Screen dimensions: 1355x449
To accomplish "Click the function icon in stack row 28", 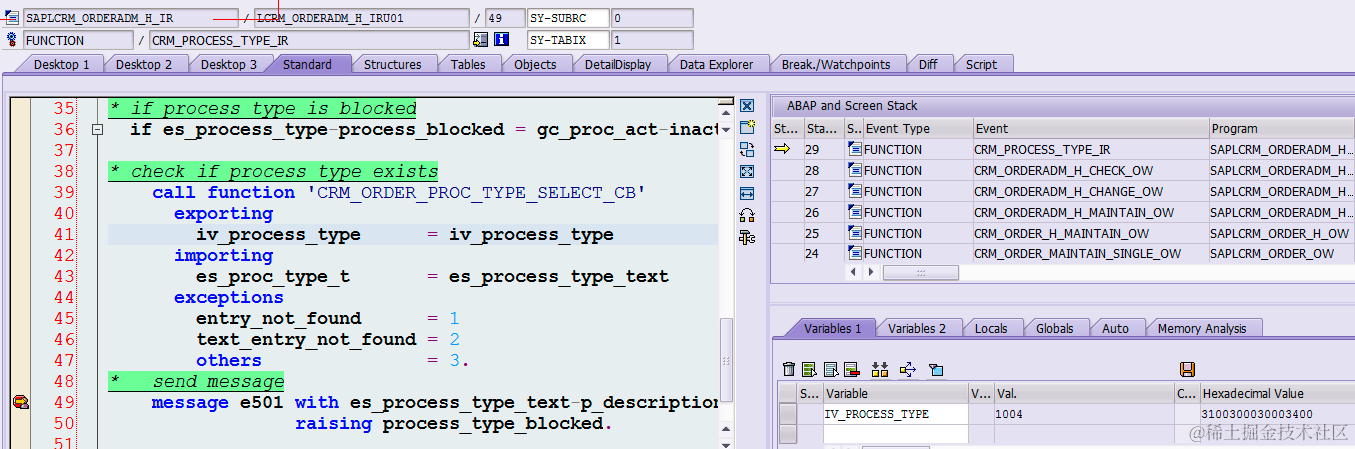I will pyautogui.click(x=854, y=170).
